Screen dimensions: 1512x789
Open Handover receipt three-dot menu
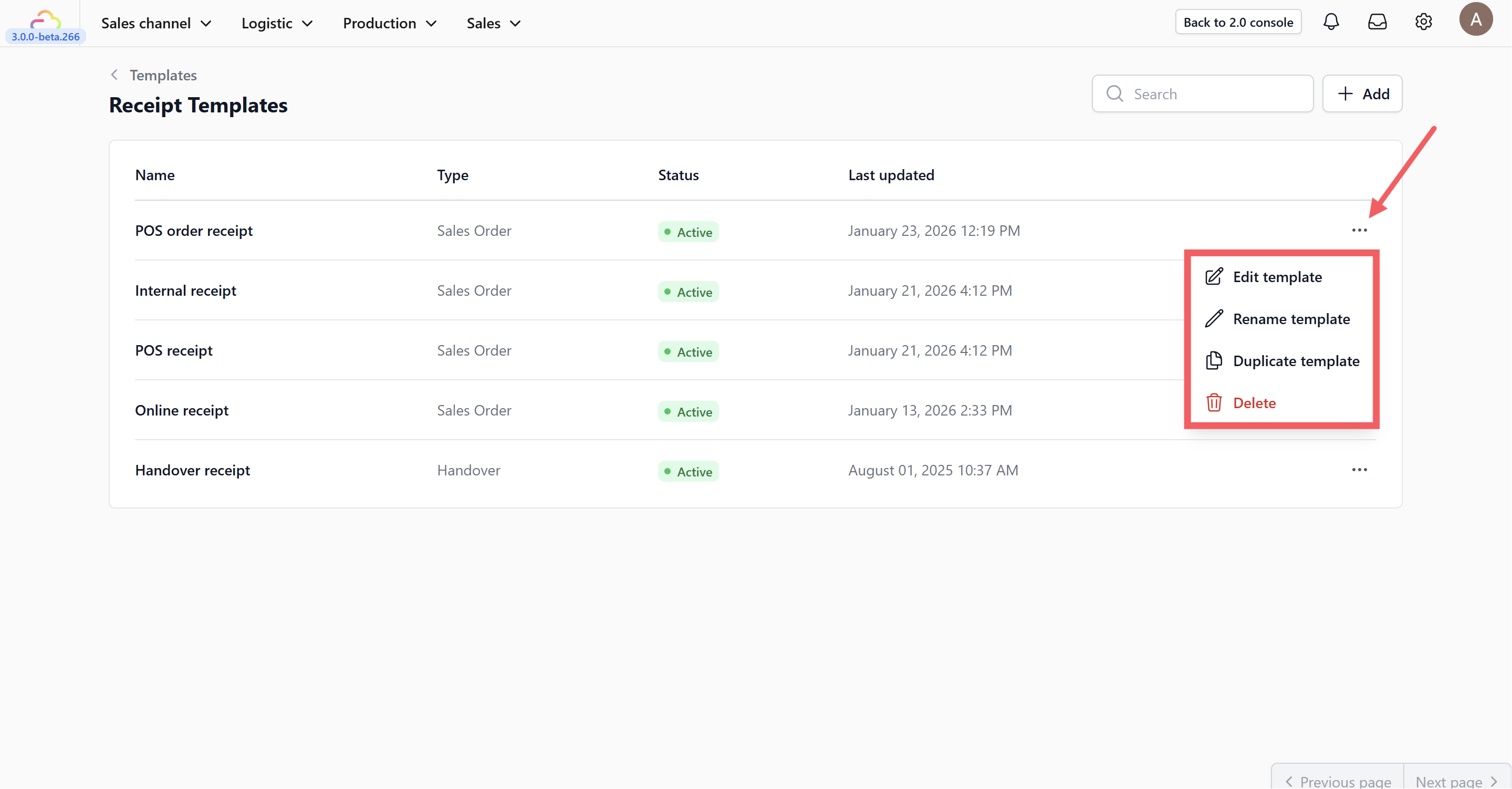click(1359, 470)
